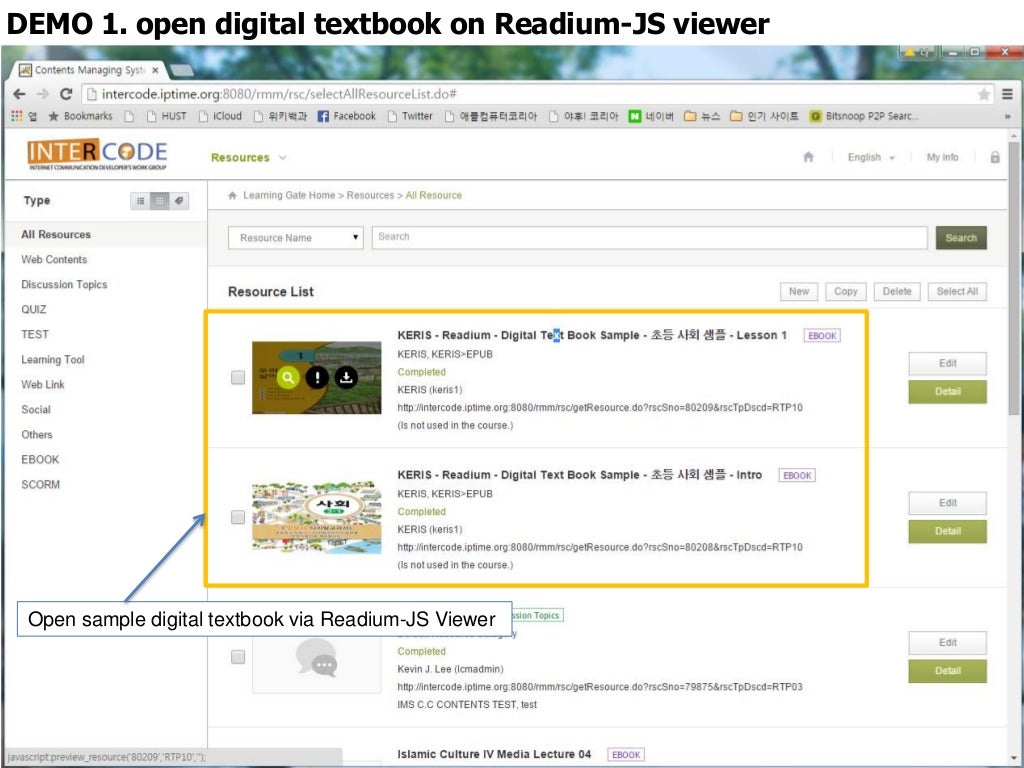
Task: Click Edit for Kevin J. Lee resource
Action: [x=948, y=643]
